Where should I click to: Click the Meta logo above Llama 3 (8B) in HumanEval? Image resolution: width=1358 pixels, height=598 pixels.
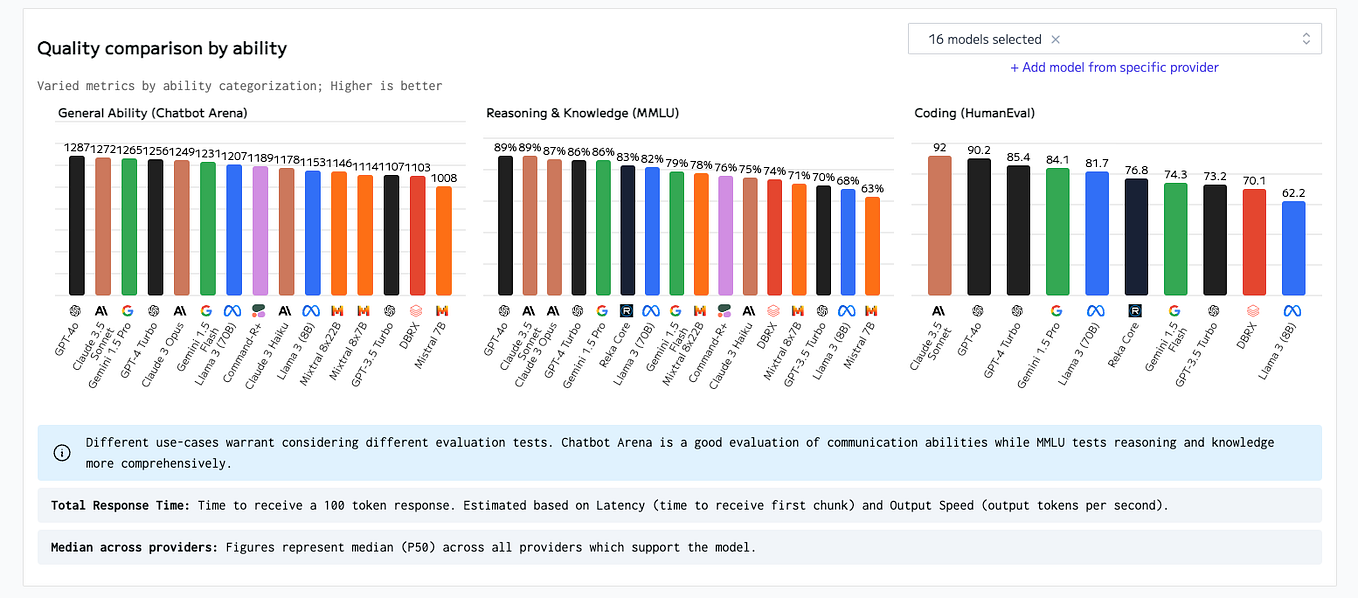(x=1293, y=311)
